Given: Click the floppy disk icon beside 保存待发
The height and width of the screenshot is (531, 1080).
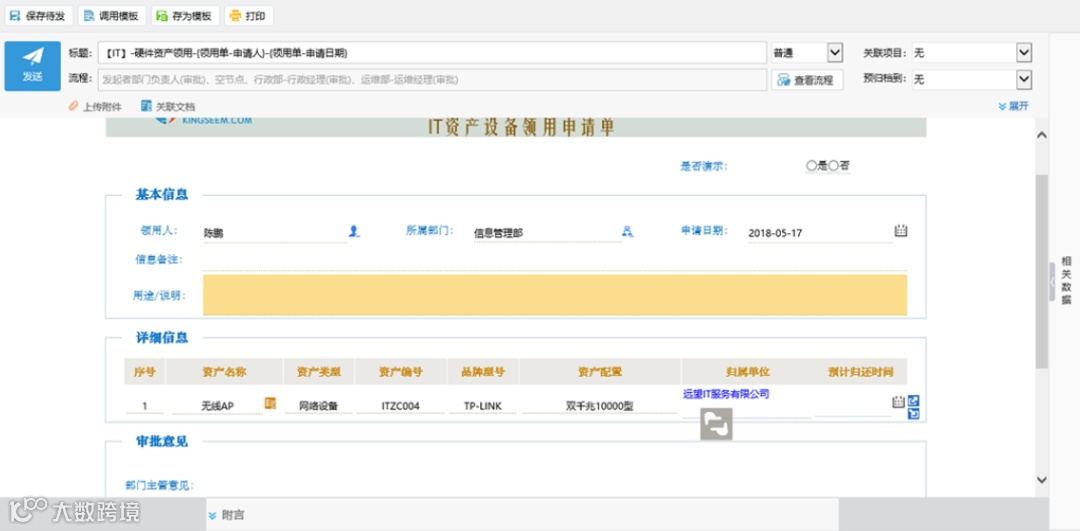Looking at the screenshot, I should pyautogui.click(x=15, y=16).
